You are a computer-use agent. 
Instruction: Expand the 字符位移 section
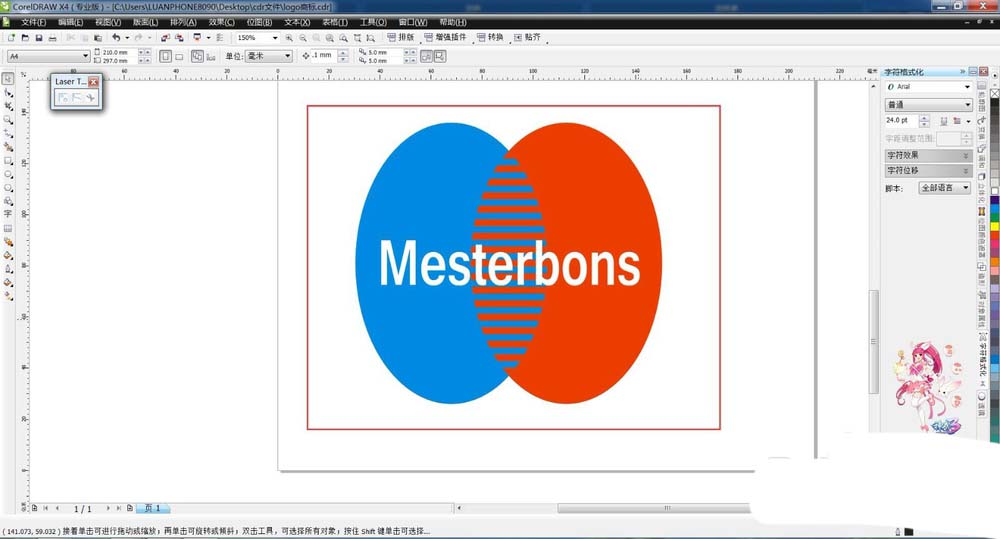click(928, 170)
